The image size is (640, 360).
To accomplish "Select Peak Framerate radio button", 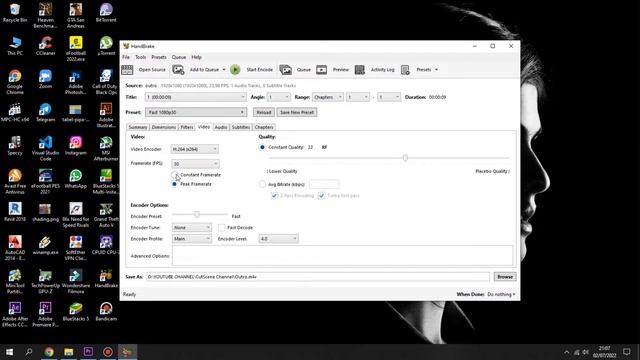I will (175, 184).
